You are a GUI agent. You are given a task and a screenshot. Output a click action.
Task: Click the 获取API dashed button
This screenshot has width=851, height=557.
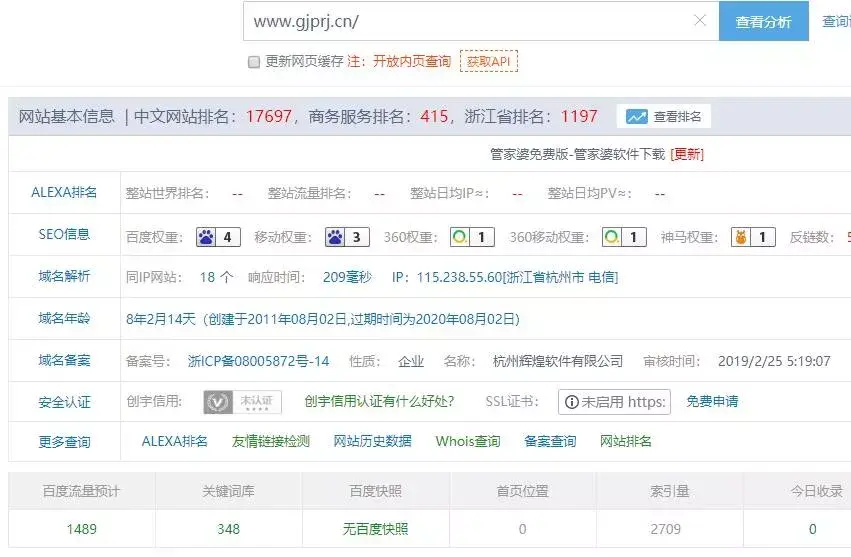[x=488, y=61]
